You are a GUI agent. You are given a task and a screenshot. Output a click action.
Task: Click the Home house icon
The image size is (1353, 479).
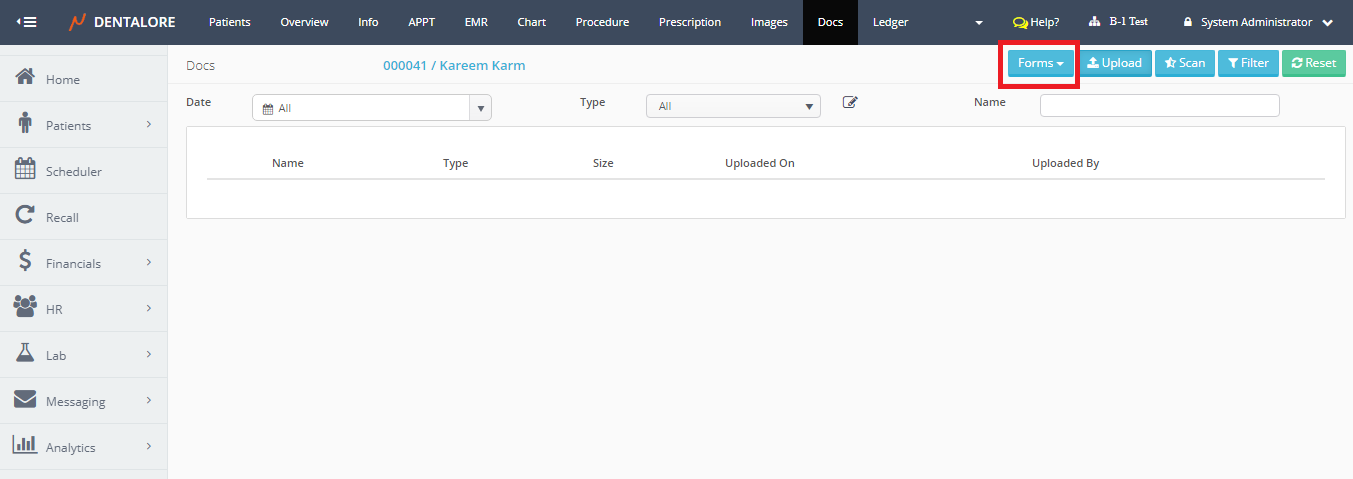tap(26, 78)
